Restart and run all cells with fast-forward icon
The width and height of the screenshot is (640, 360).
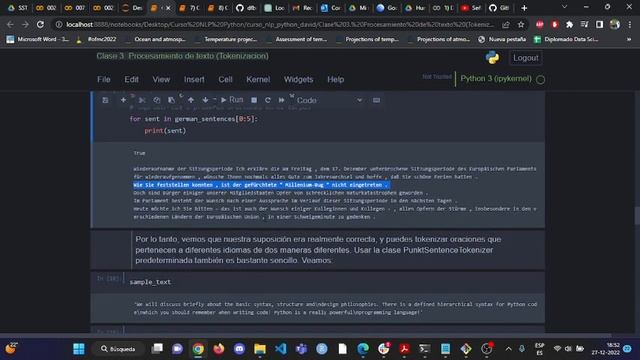(282, 100)
